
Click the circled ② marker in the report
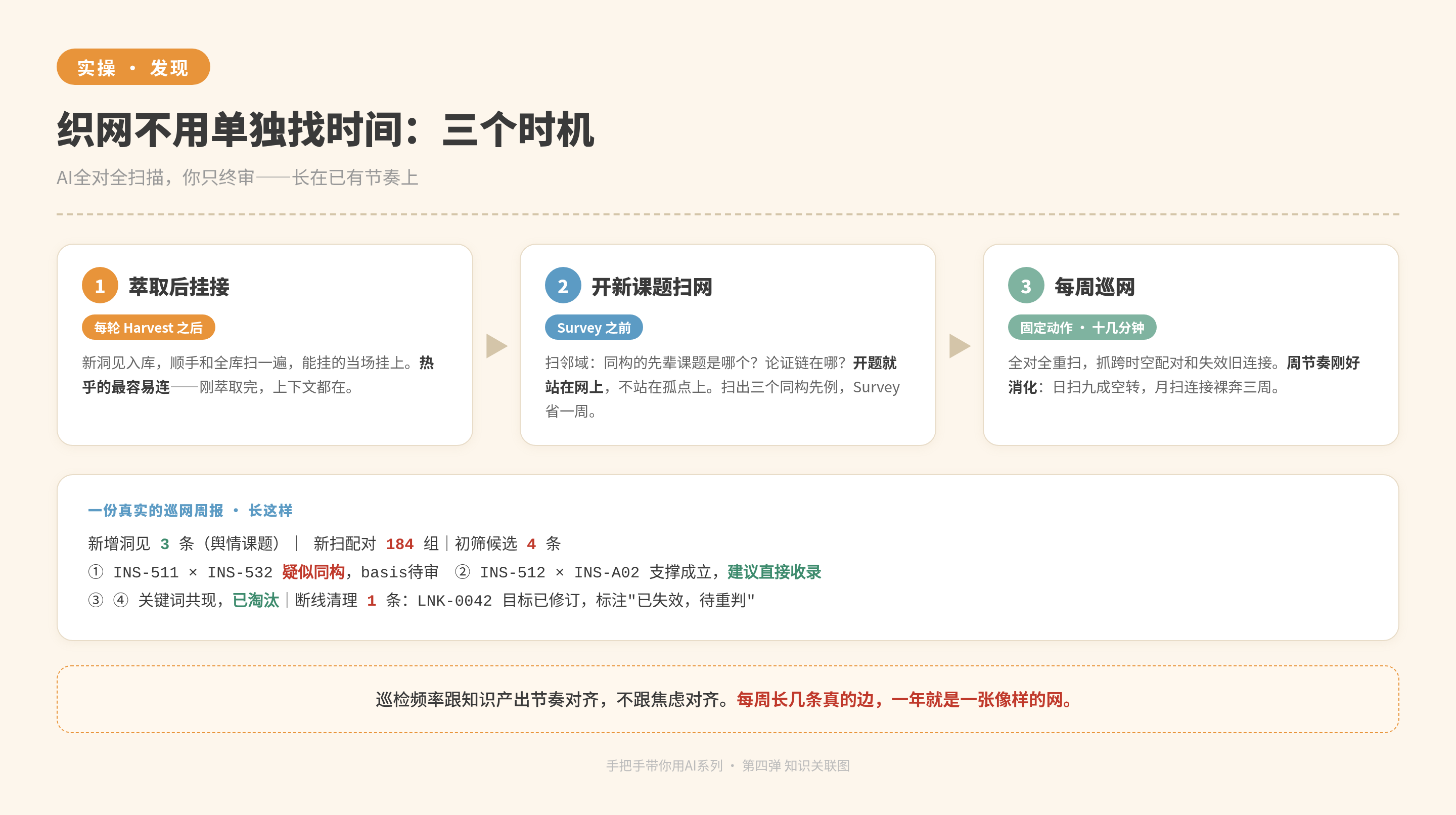pos(463,572)
